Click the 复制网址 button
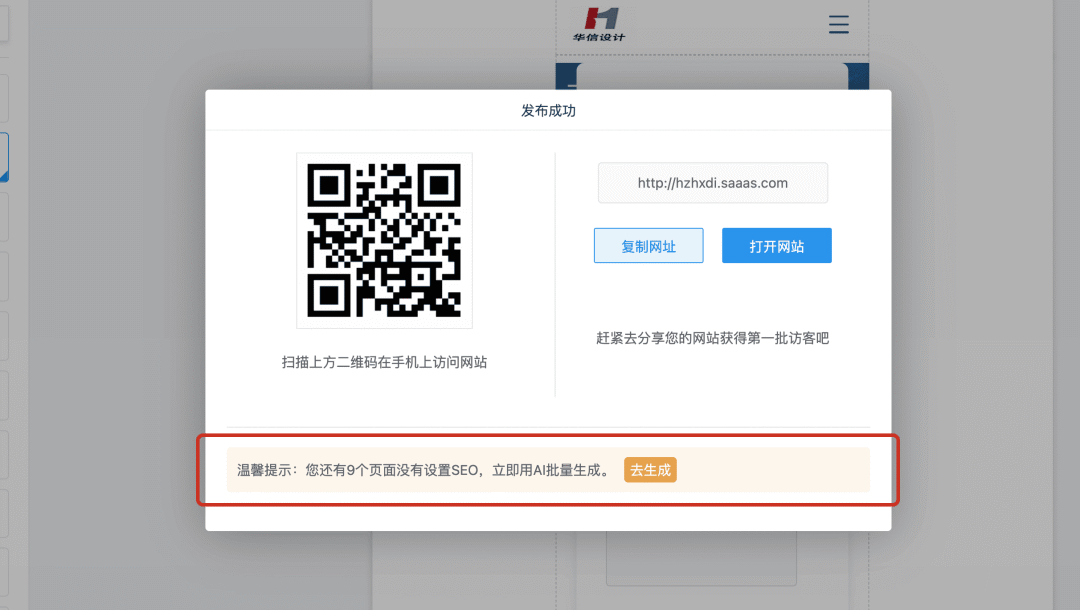The height and width of the screenshot is (610, 1080). pyautogui.click(x=648, y=246)
